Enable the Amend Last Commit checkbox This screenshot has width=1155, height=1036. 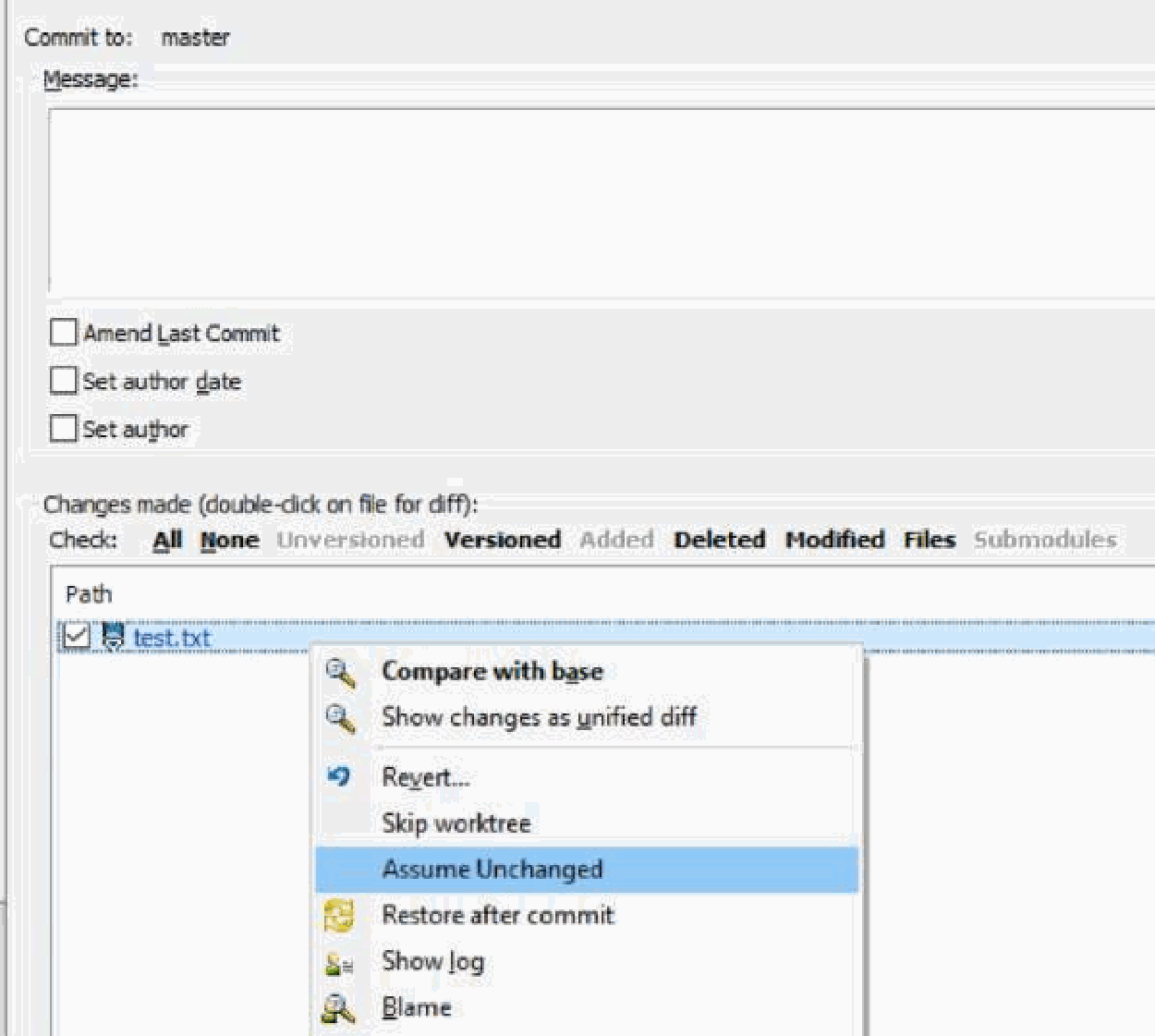tap(63, 332)
